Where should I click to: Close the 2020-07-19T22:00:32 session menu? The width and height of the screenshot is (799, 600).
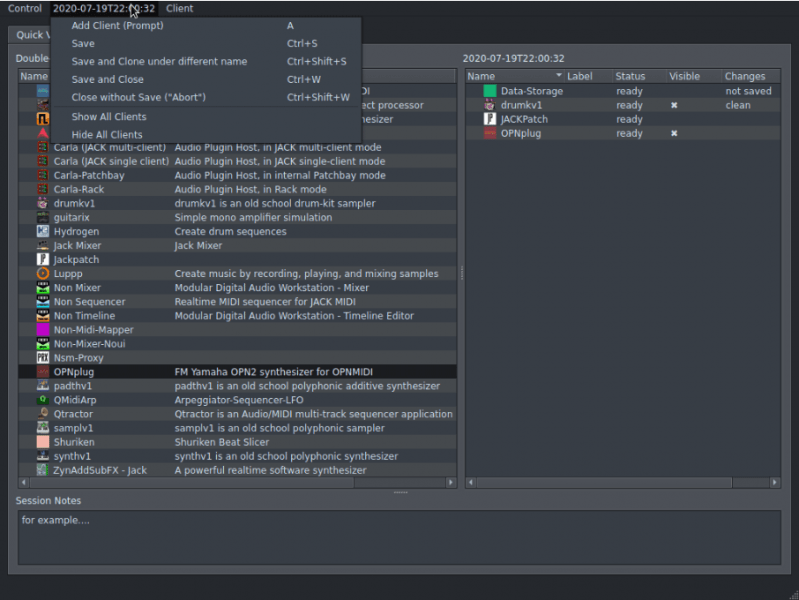pyautogui.click(x=104, y=9)
